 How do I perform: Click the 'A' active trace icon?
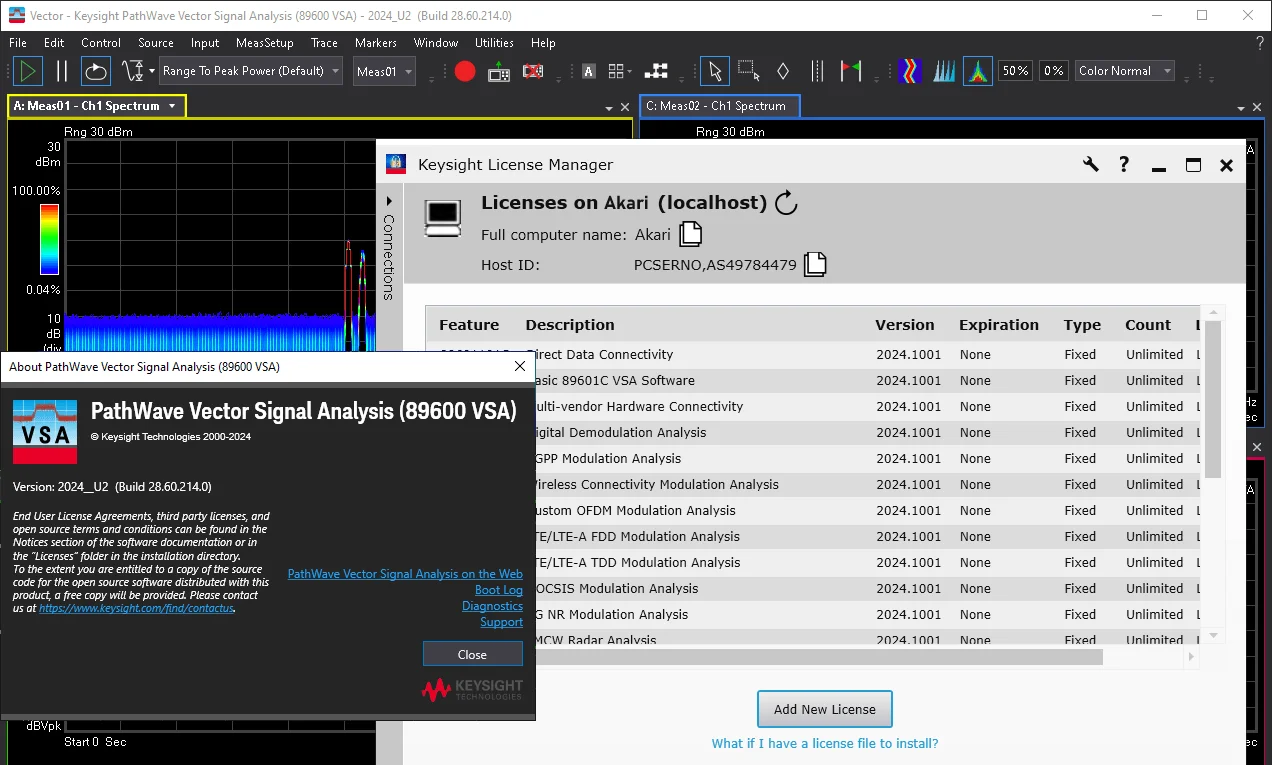589,71
